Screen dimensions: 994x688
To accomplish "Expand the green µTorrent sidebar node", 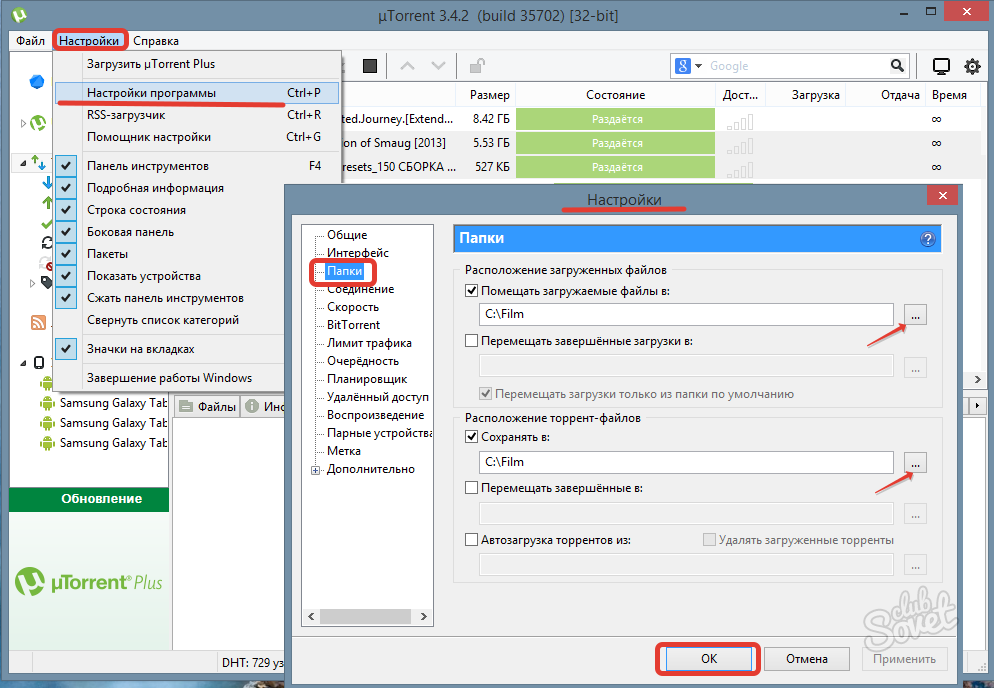I will click(23, 123).
